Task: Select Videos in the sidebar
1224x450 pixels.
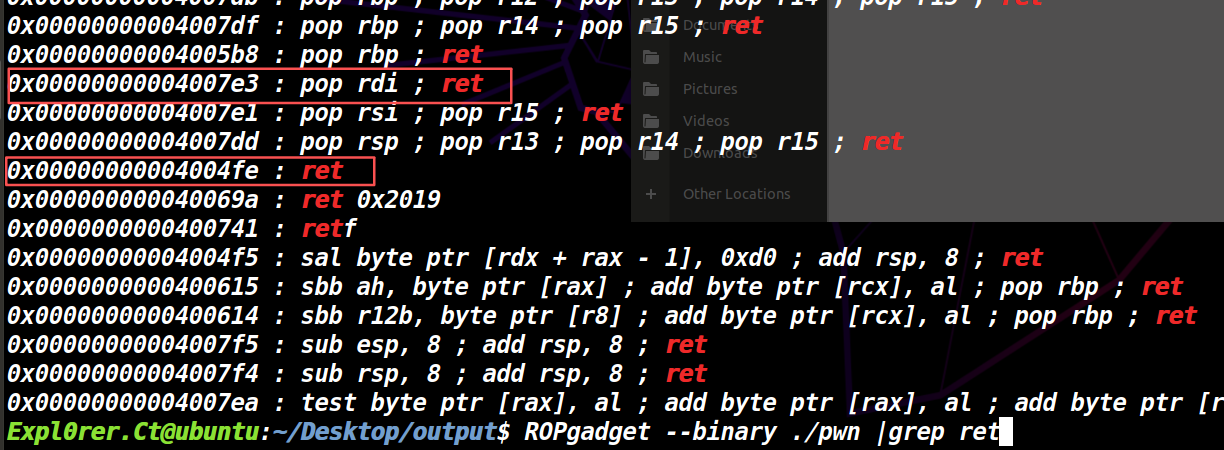Action: pos(706,121)
